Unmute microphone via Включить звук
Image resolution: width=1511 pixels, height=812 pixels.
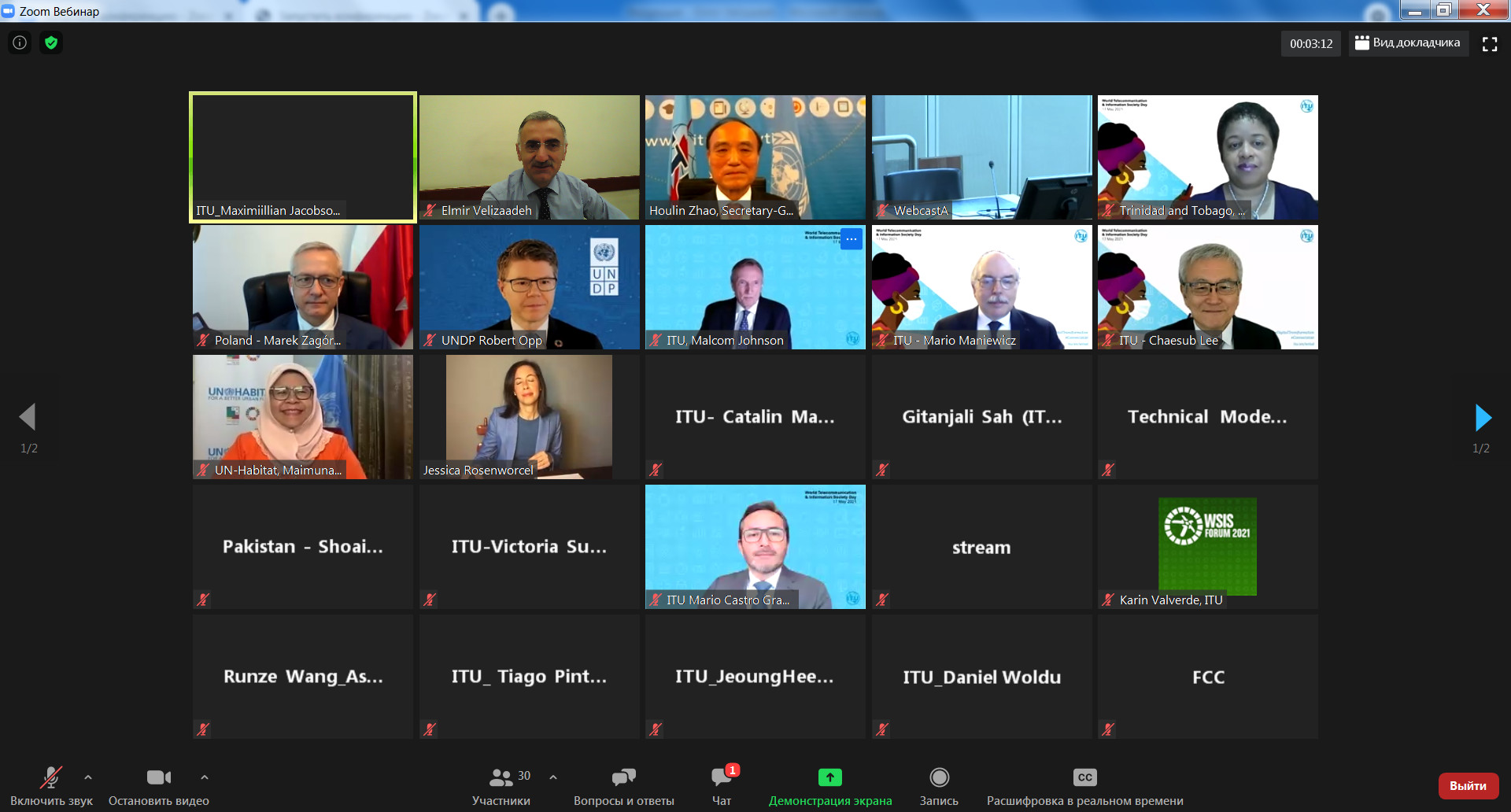point(51,786)
